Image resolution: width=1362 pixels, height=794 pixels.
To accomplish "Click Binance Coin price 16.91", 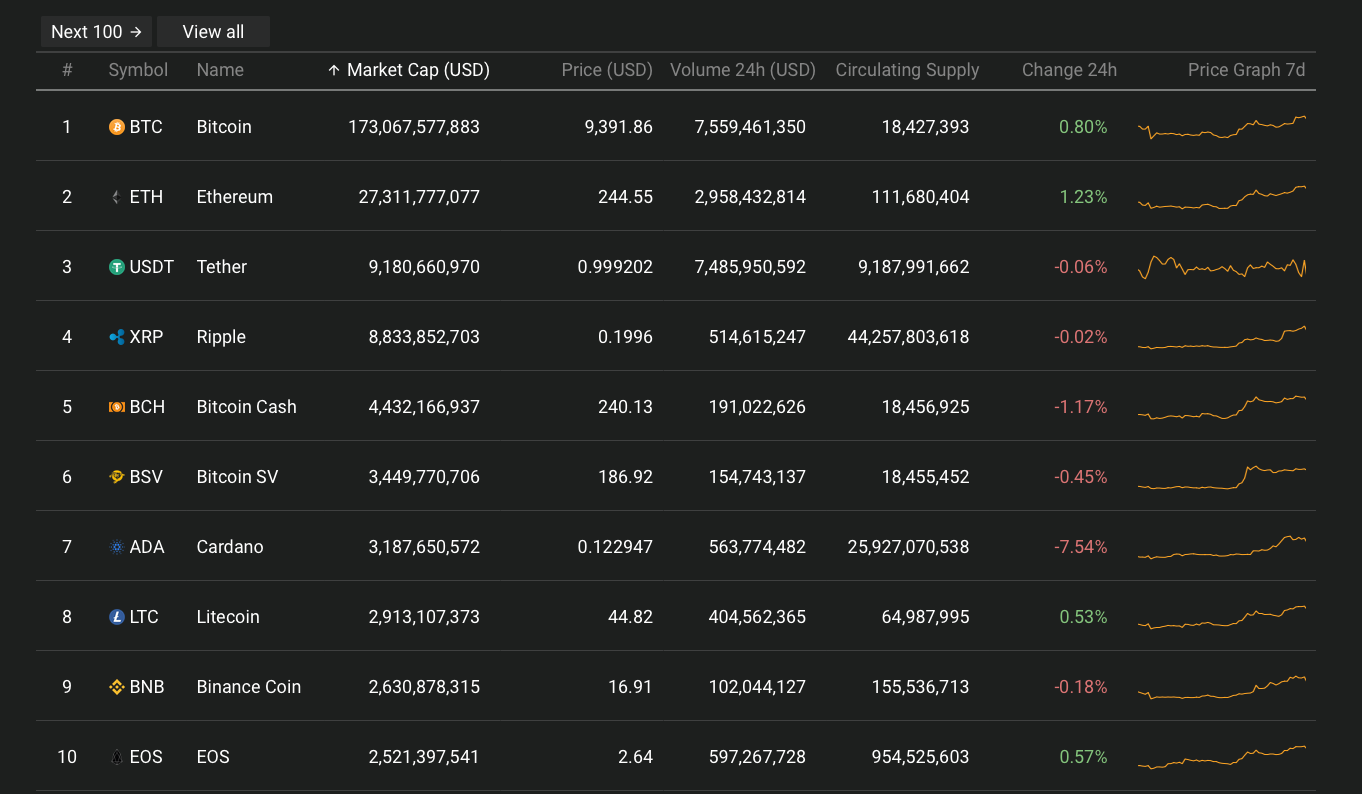I will [x=630, y=687].
